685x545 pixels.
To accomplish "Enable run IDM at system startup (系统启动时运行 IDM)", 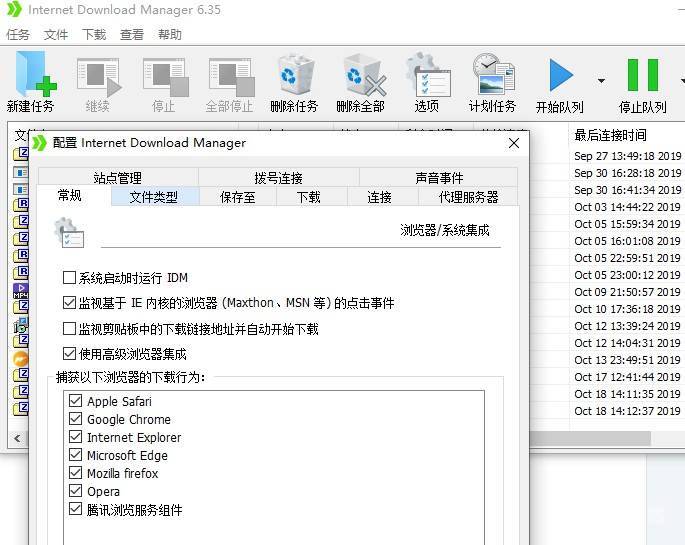I will (x=69, y=277).
